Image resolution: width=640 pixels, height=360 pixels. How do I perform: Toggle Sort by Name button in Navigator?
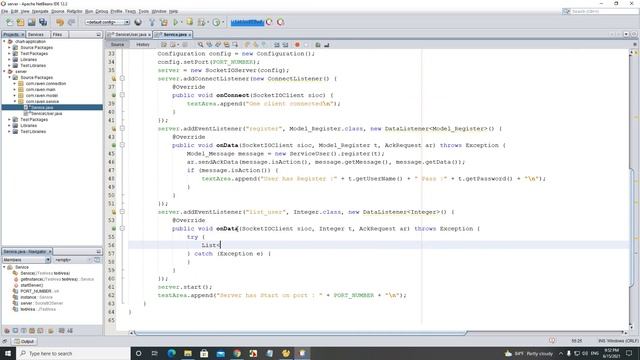pyautogui.click(x=62, y=331)
